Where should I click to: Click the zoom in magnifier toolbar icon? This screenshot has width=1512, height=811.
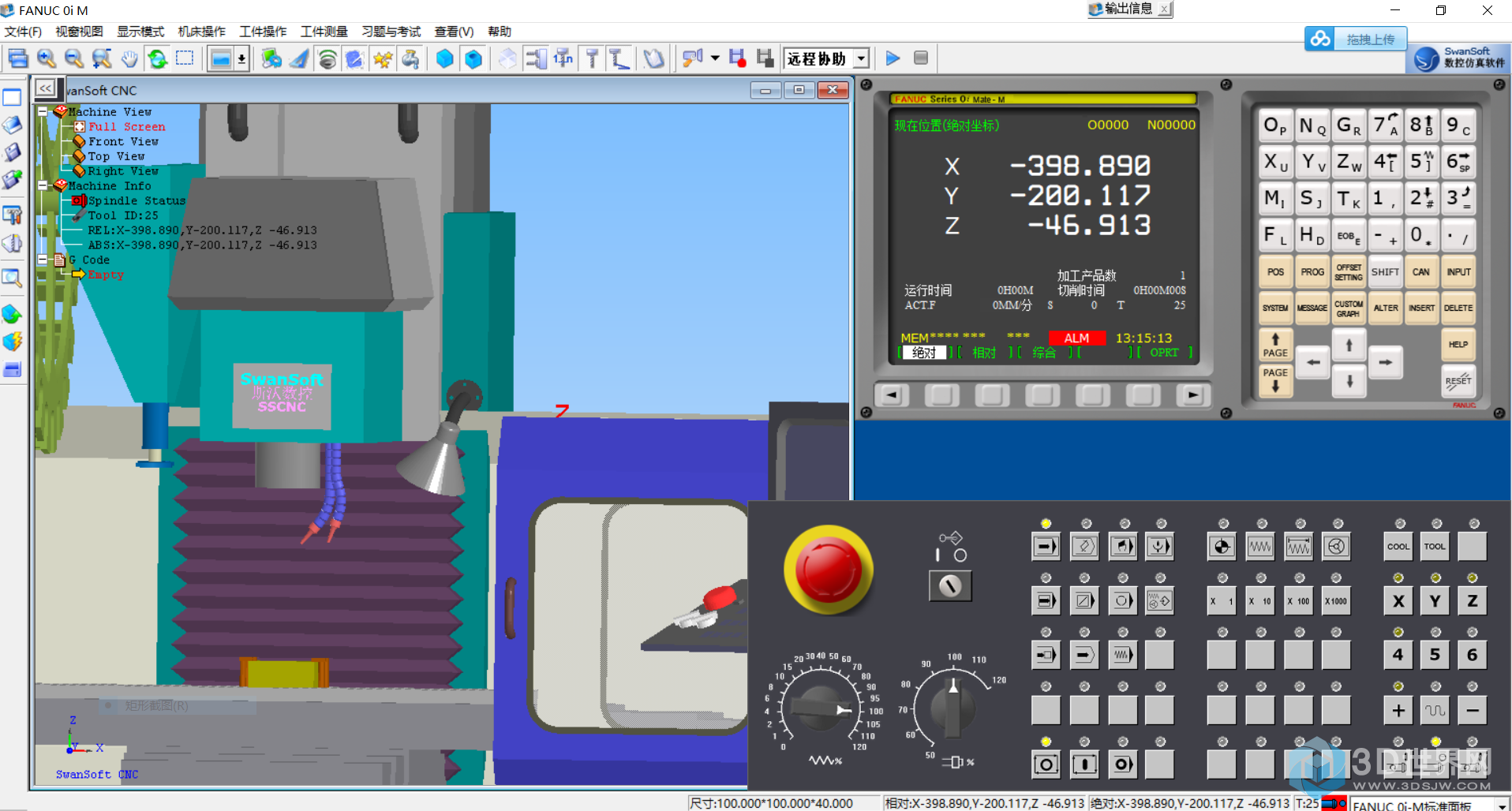(x=47, y=59)
